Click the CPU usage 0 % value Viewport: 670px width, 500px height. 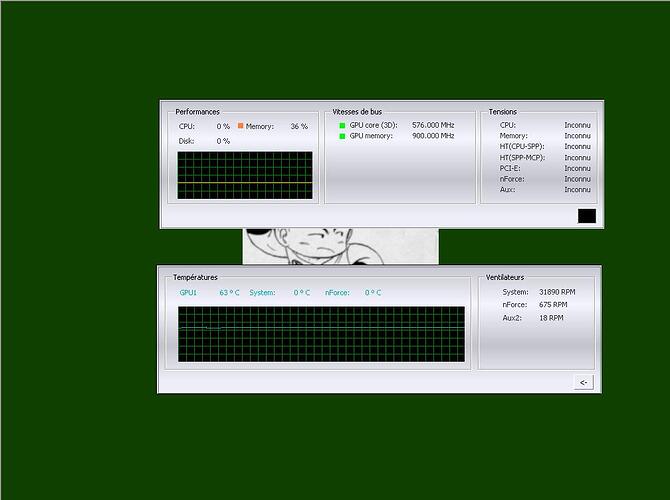(223, 126)
